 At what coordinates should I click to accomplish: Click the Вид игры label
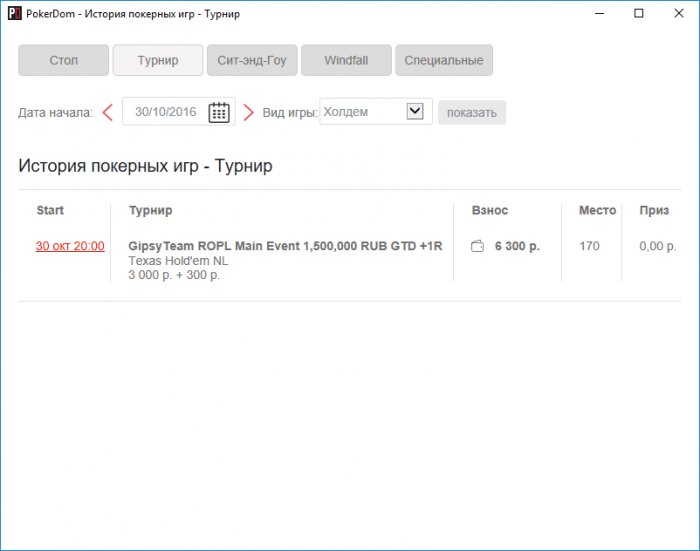pyautogui.click(x=290, y=113)
